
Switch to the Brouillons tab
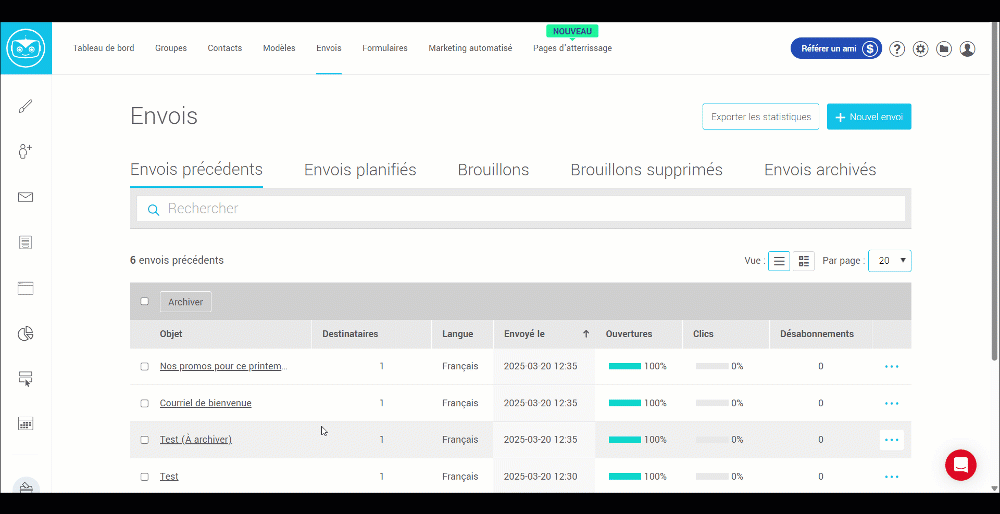[493, 170]
